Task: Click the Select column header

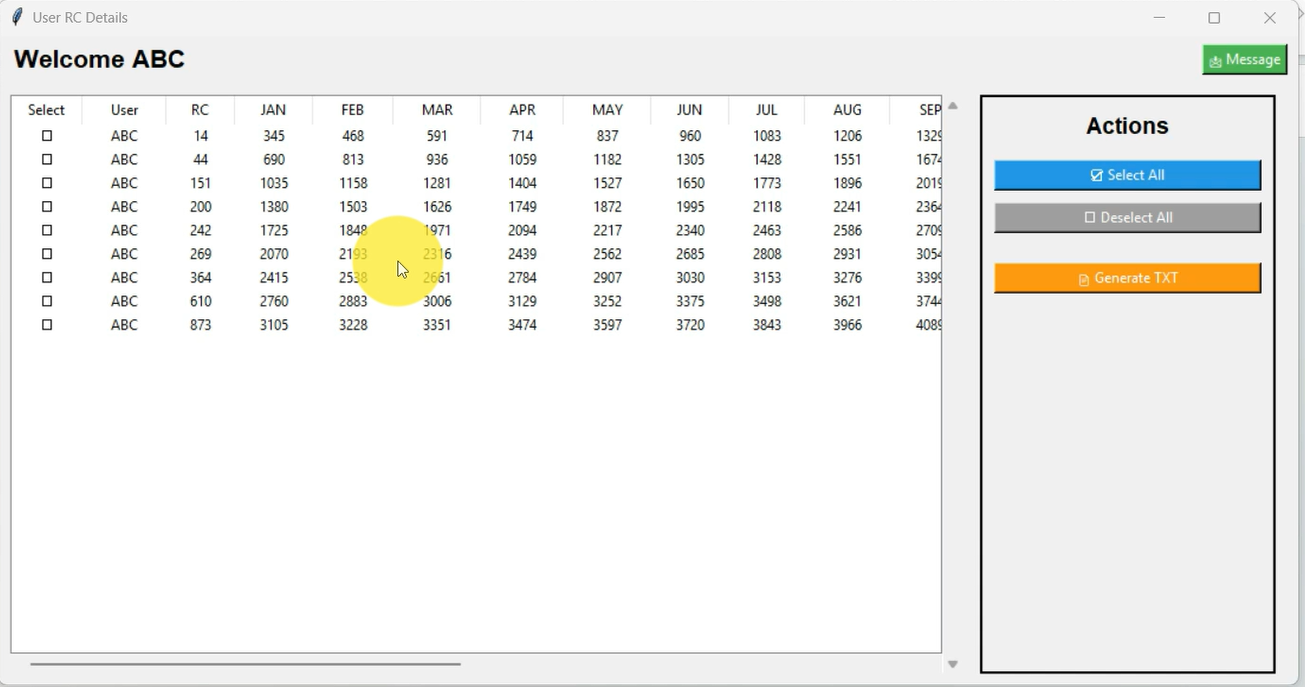Action: [46, 110]
